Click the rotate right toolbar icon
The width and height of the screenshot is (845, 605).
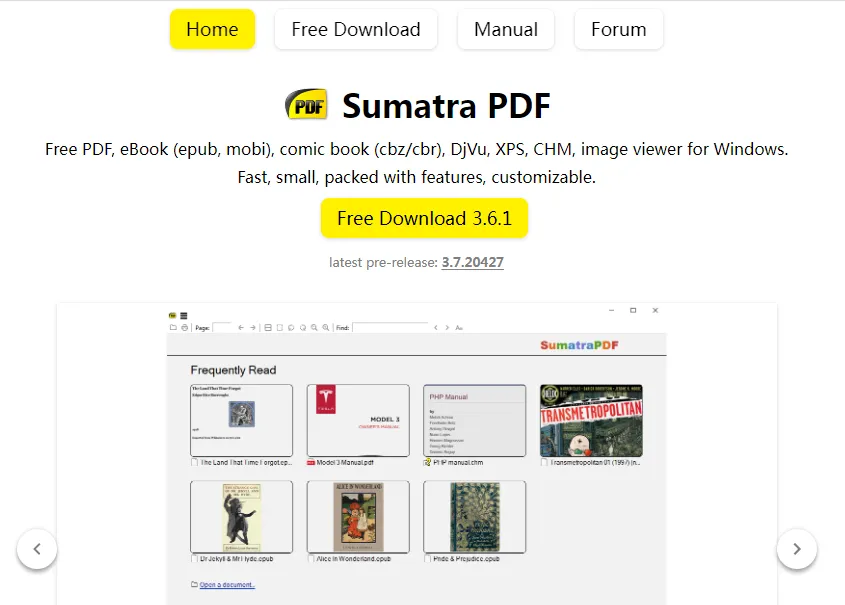(x=303, y=328)
